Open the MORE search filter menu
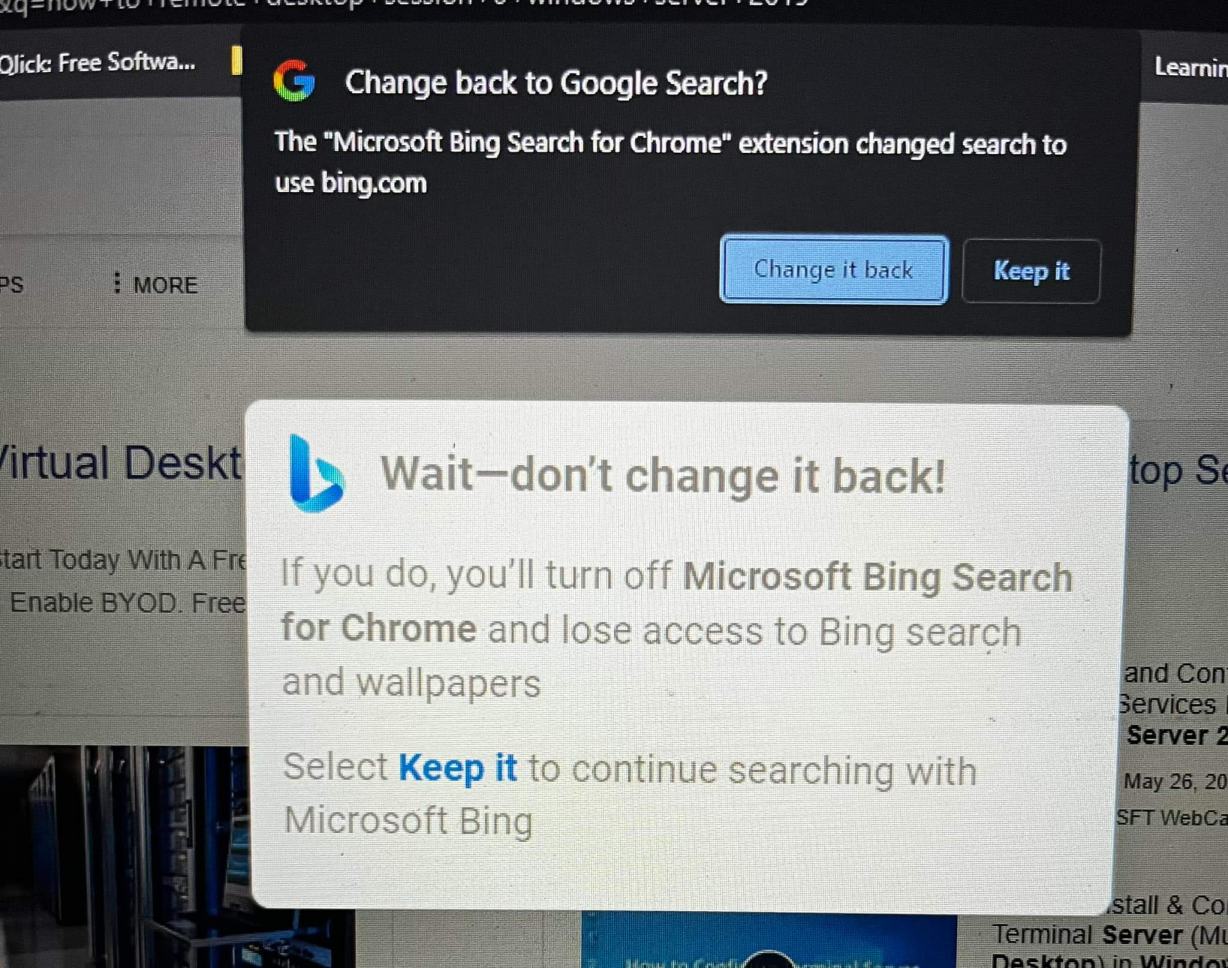The image size is (1228, 968). click(x=155, y=285)
